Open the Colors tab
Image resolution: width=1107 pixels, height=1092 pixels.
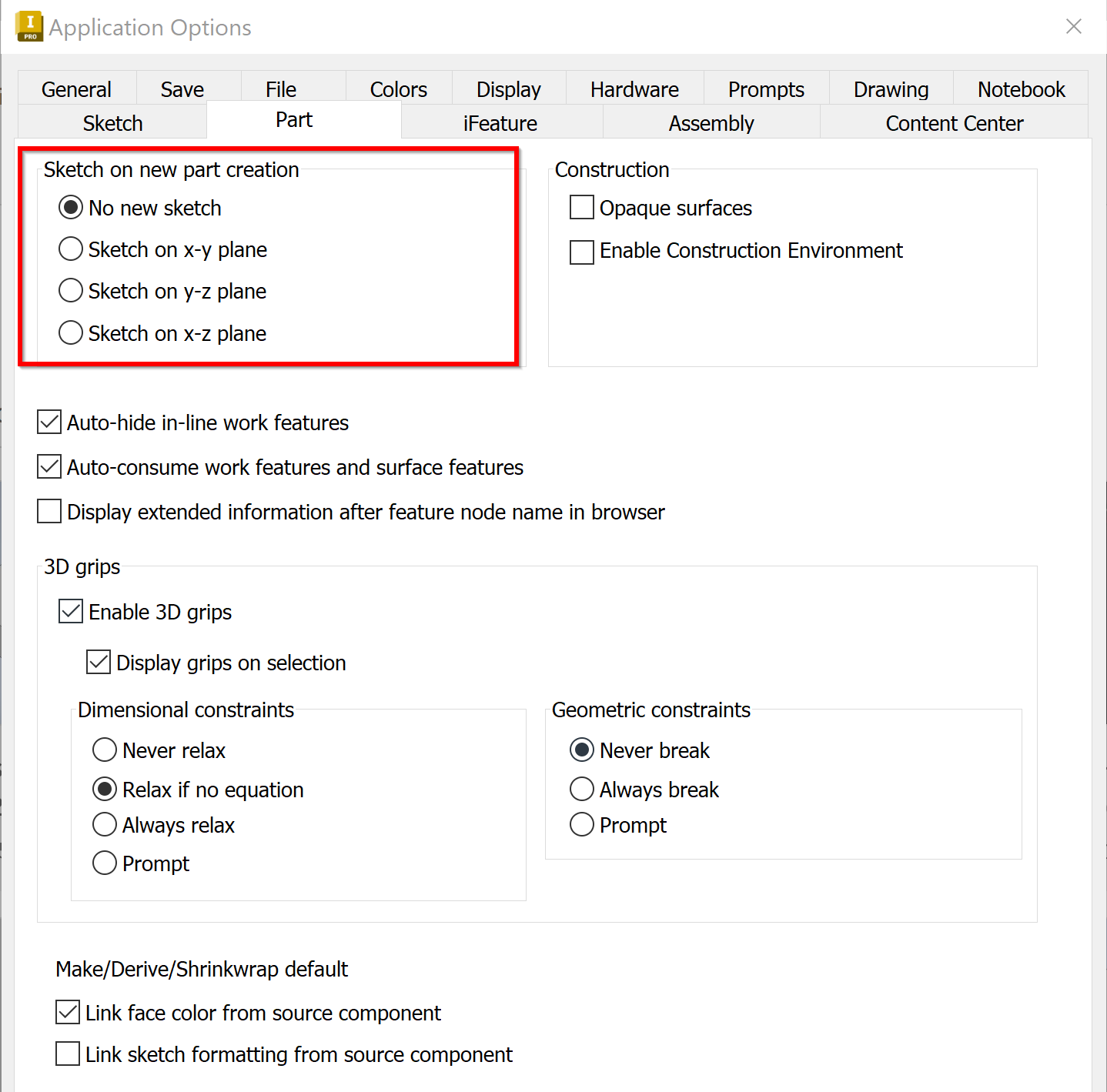pos(398,88)
